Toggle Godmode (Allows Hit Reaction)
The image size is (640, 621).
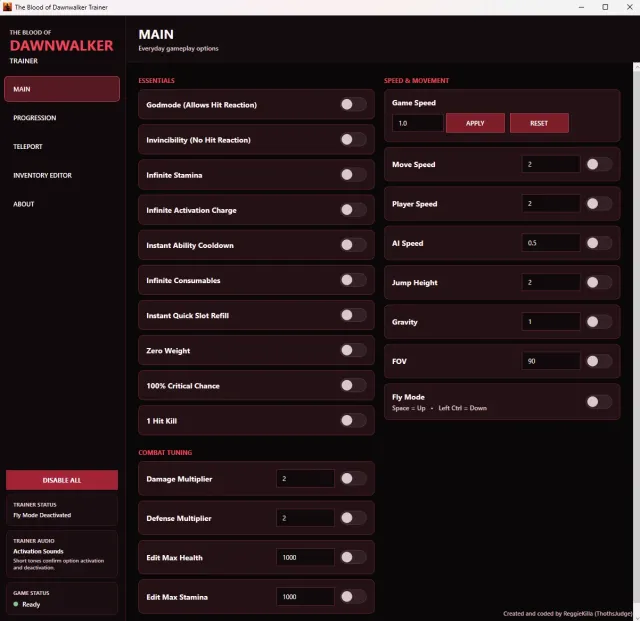point(353,105)
